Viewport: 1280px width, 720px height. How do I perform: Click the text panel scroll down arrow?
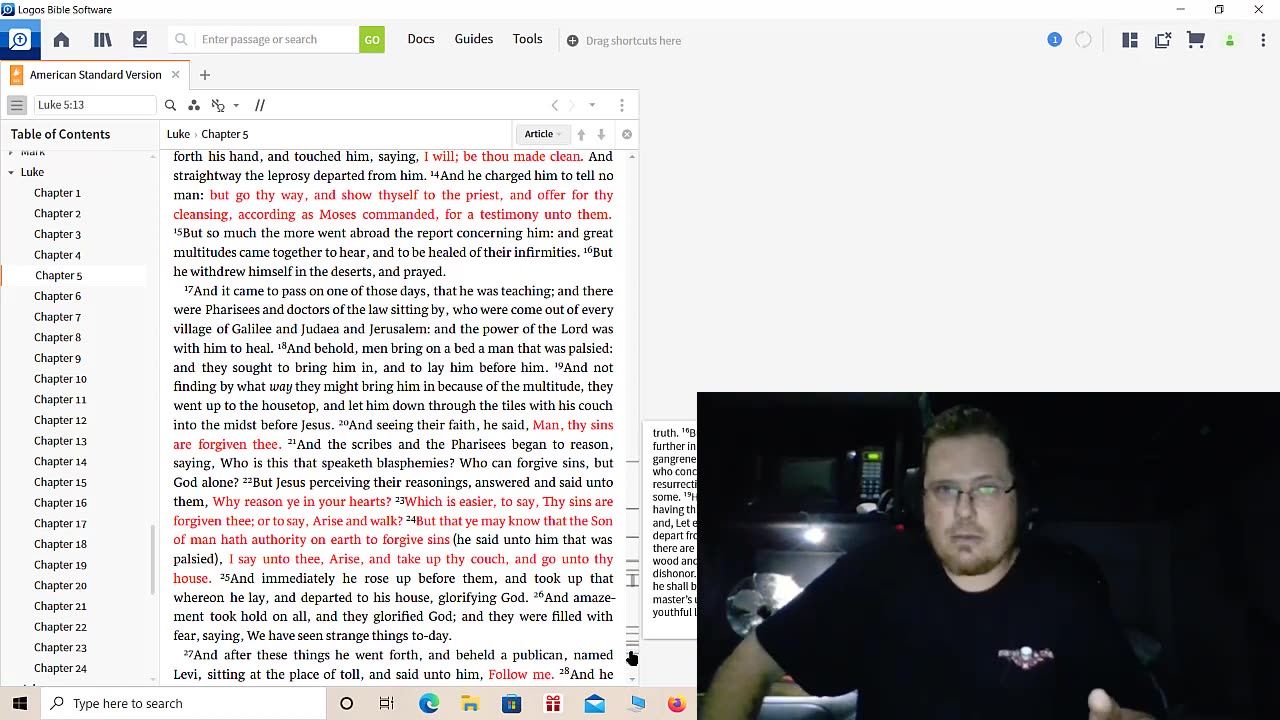(631, 679)
